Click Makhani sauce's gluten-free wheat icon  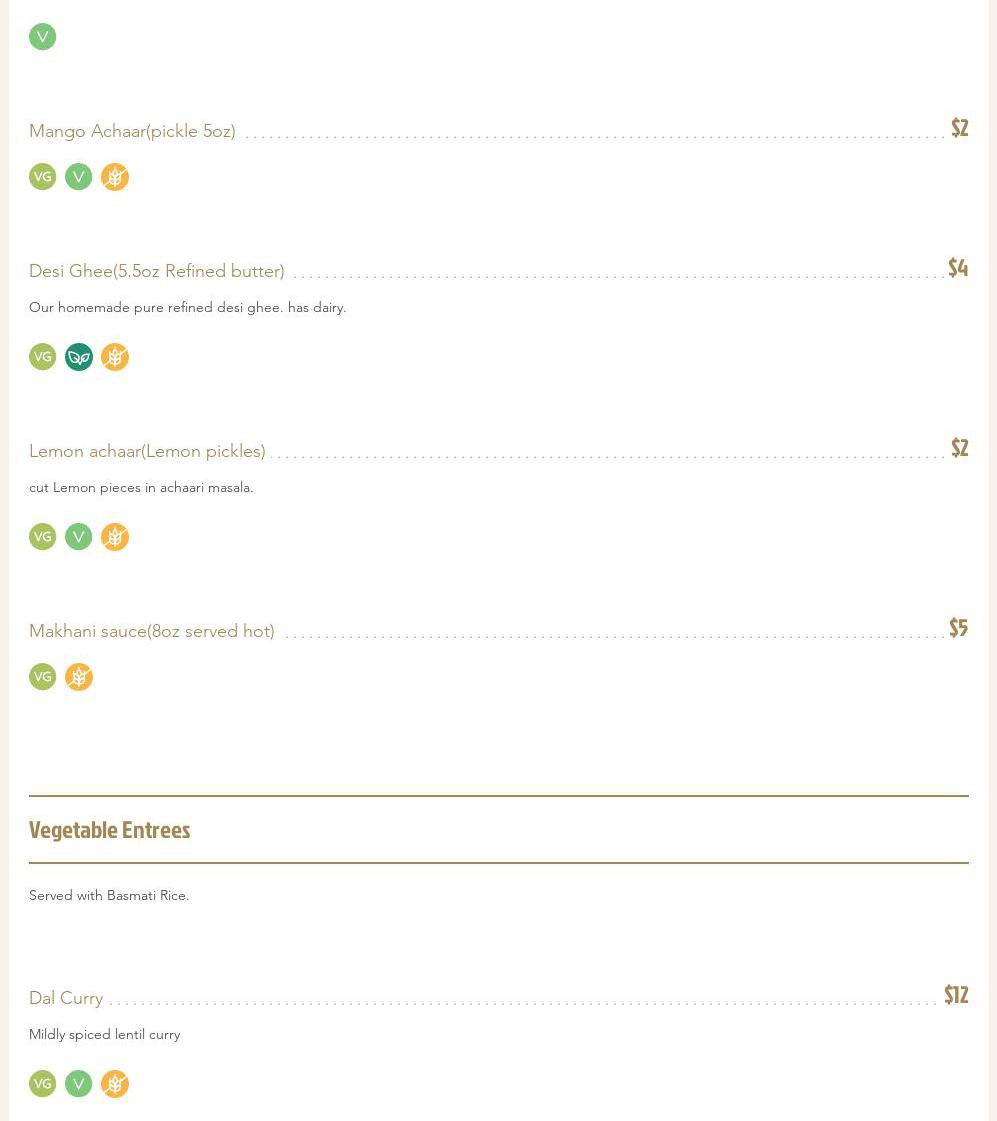(79, 677)
